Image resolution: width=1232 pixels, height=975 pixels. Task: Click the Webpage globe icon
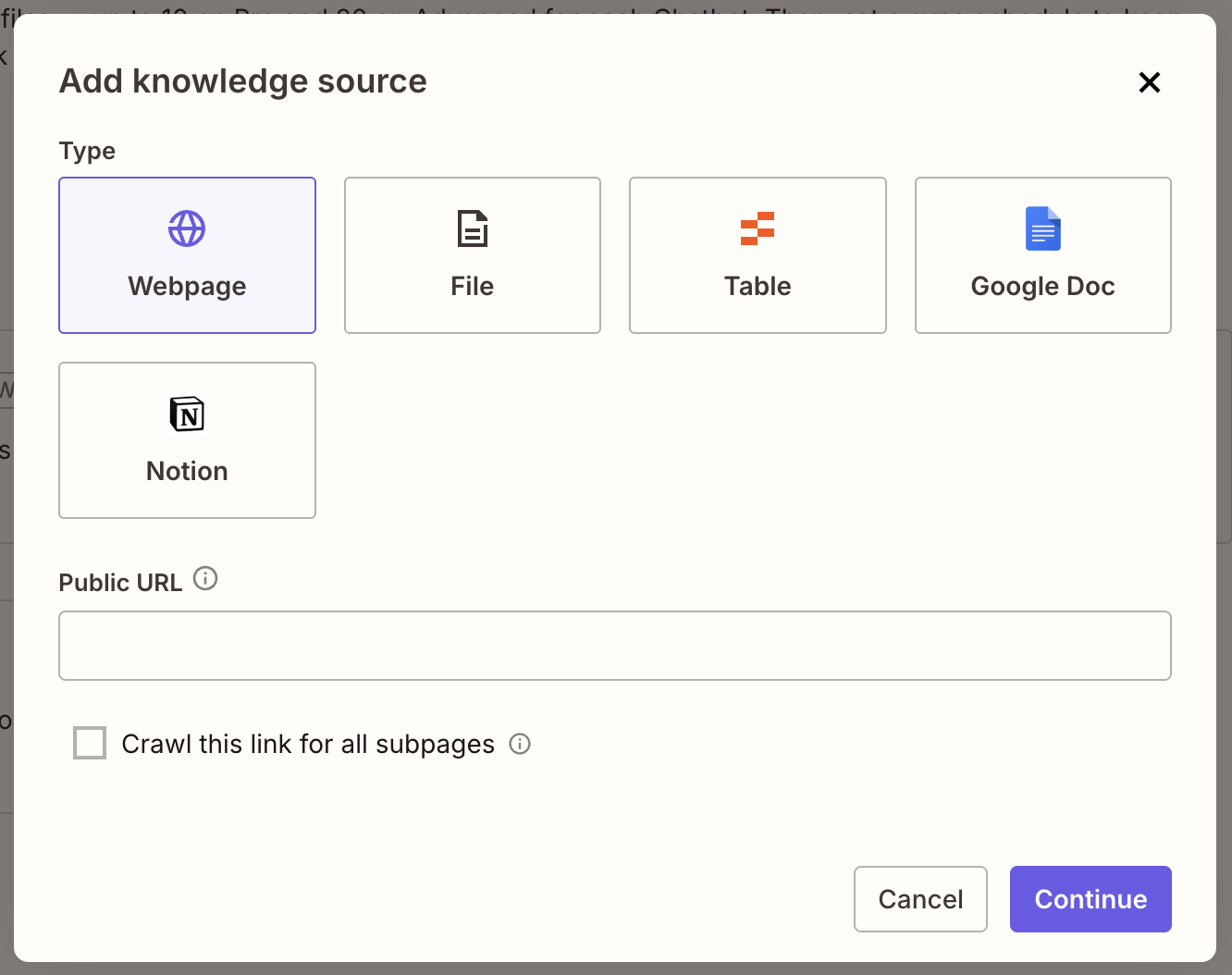187,228
